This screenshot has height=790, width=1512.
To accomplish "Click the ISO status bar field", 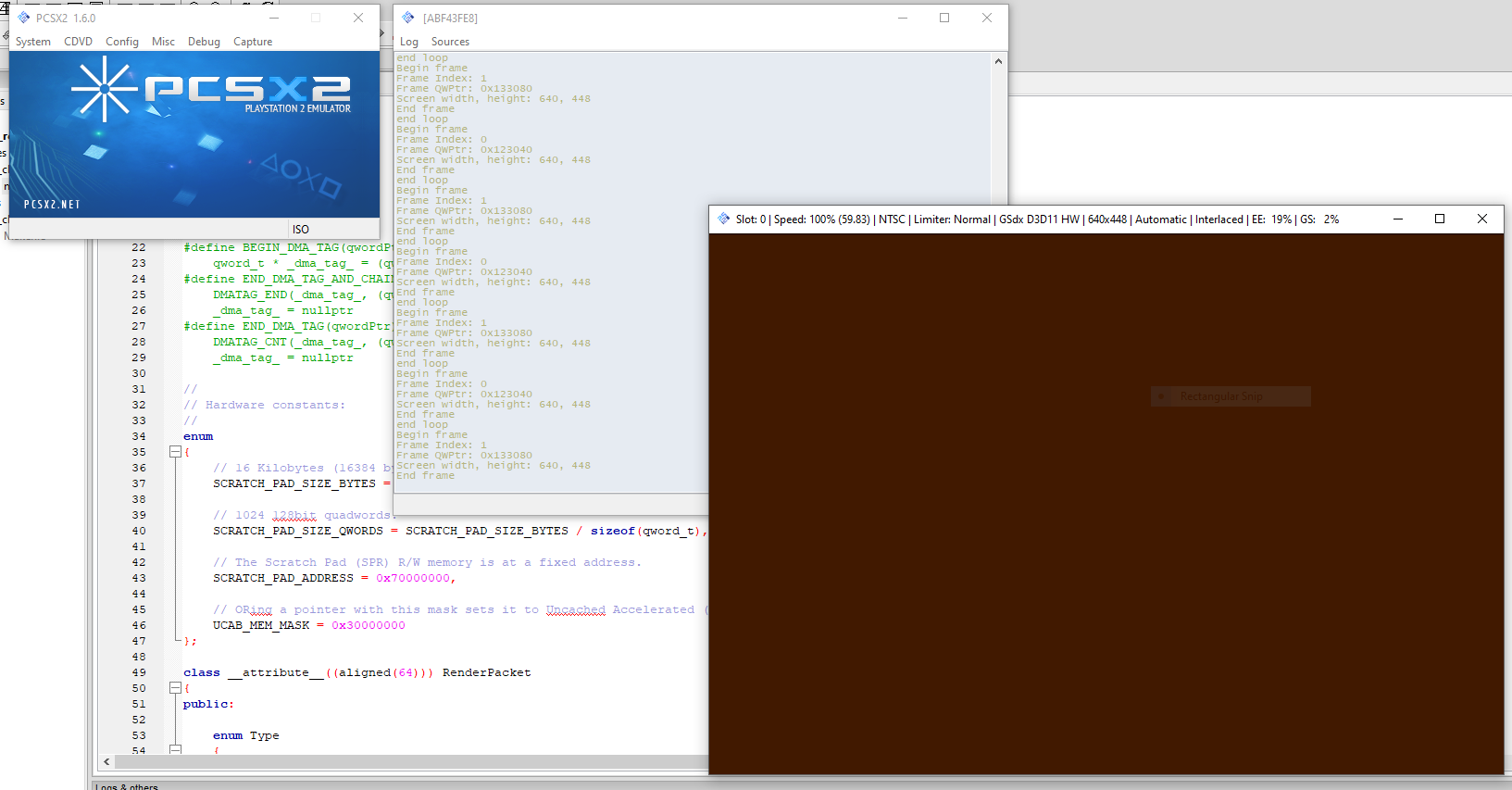I will (x=301, y=229).
